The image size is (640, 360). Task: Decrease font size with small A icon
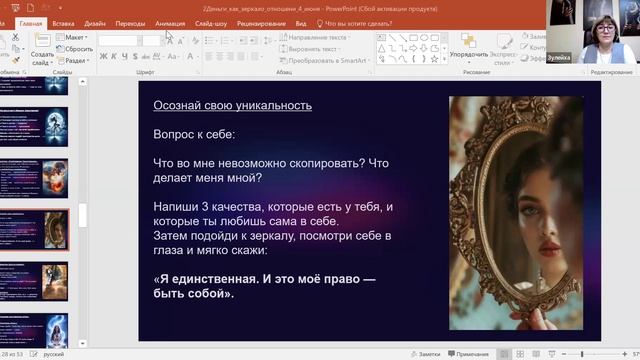click(x=181, y=40)
